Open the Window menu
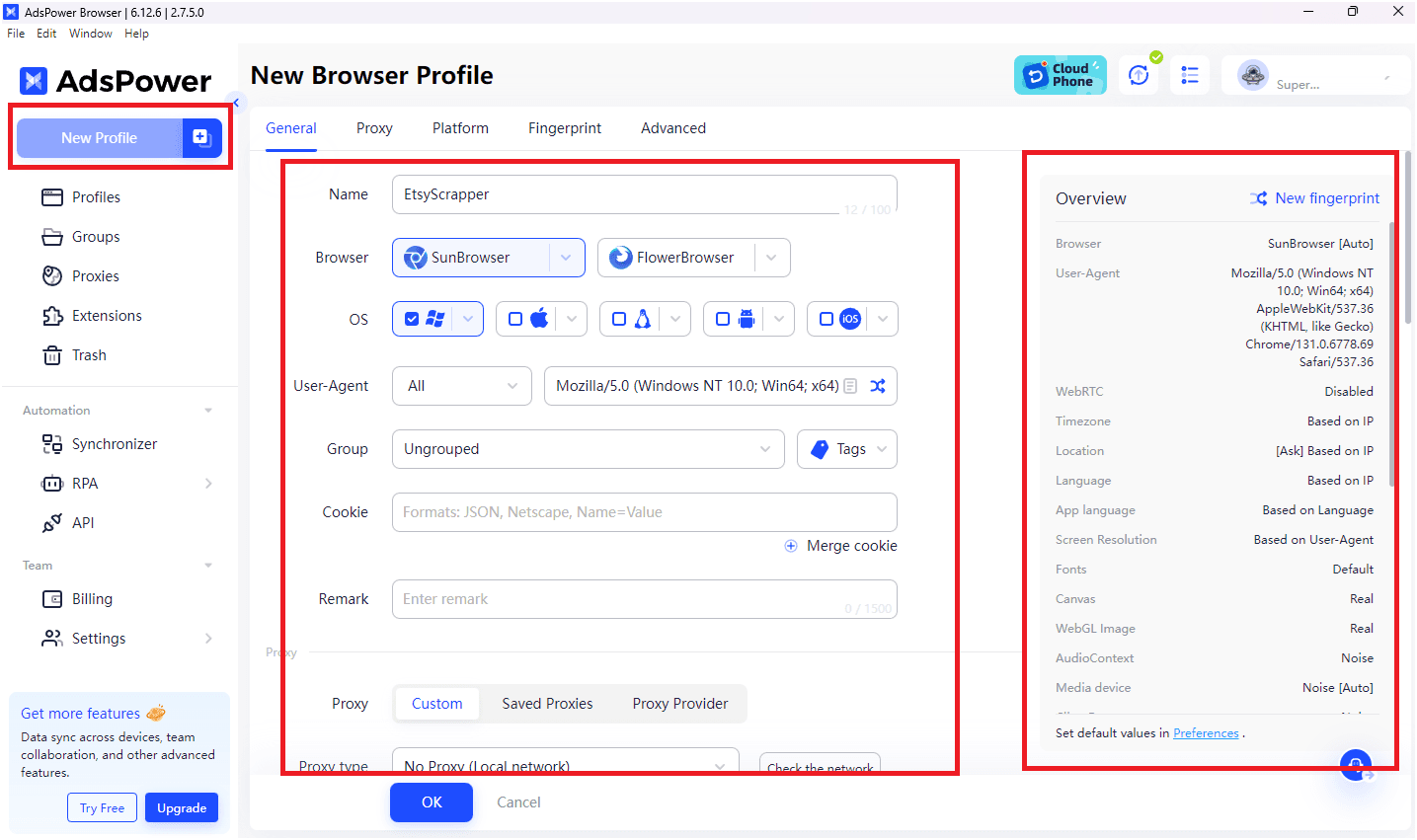 [90, 33]
